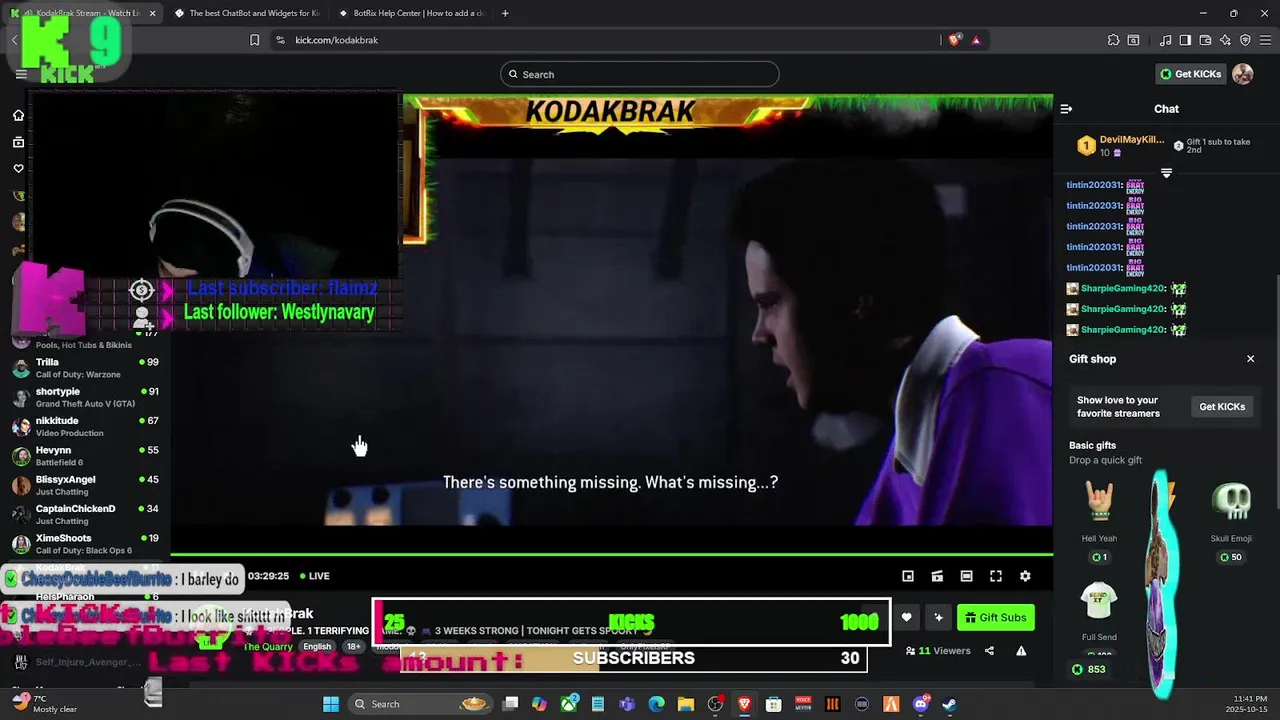This screenshot has width=1280, height=720.
Task: Click the green video progress bar
Action: (x=611, y=554)
